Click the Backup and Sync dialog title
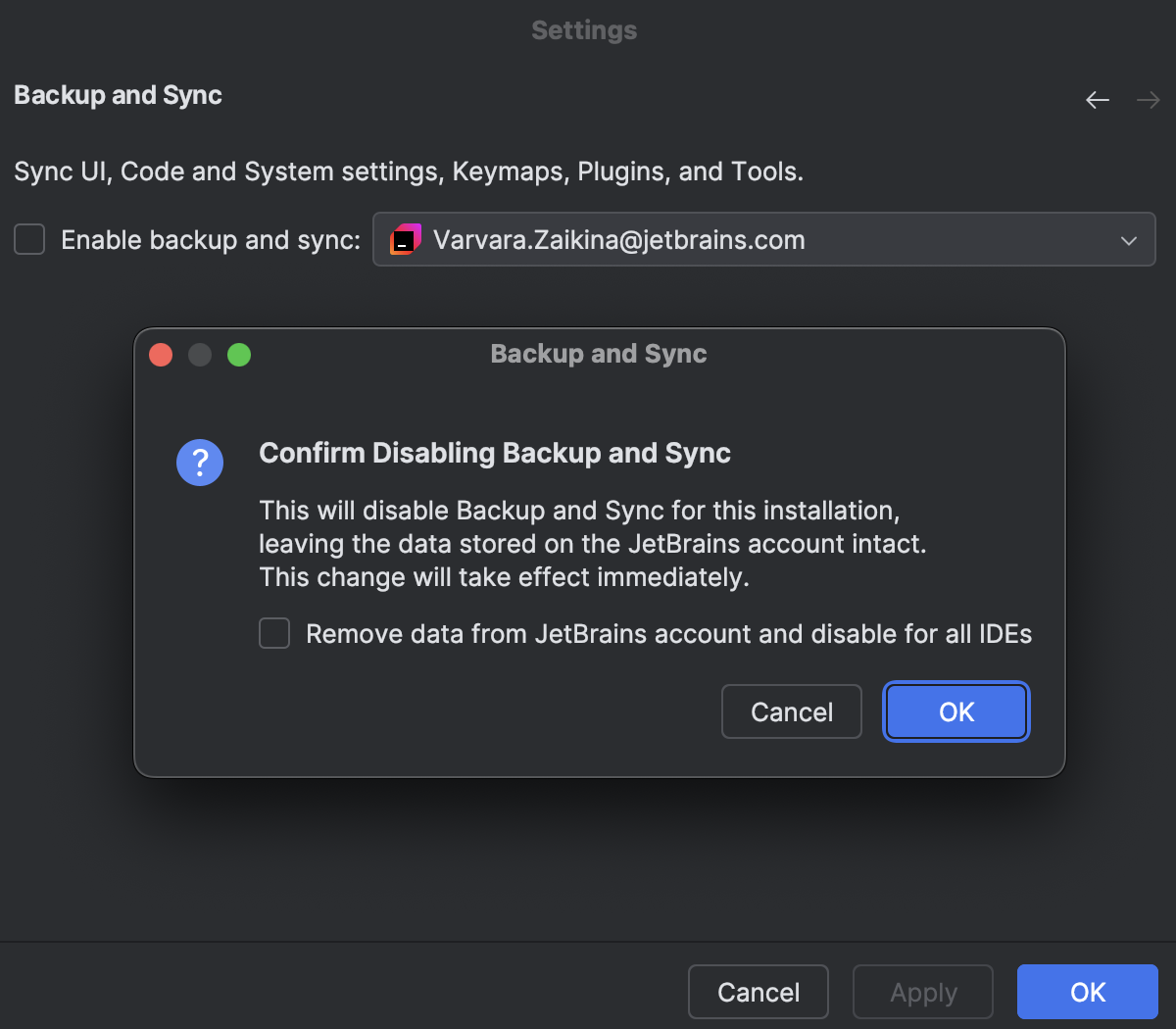1176x1029 pixels. [599, 354]
